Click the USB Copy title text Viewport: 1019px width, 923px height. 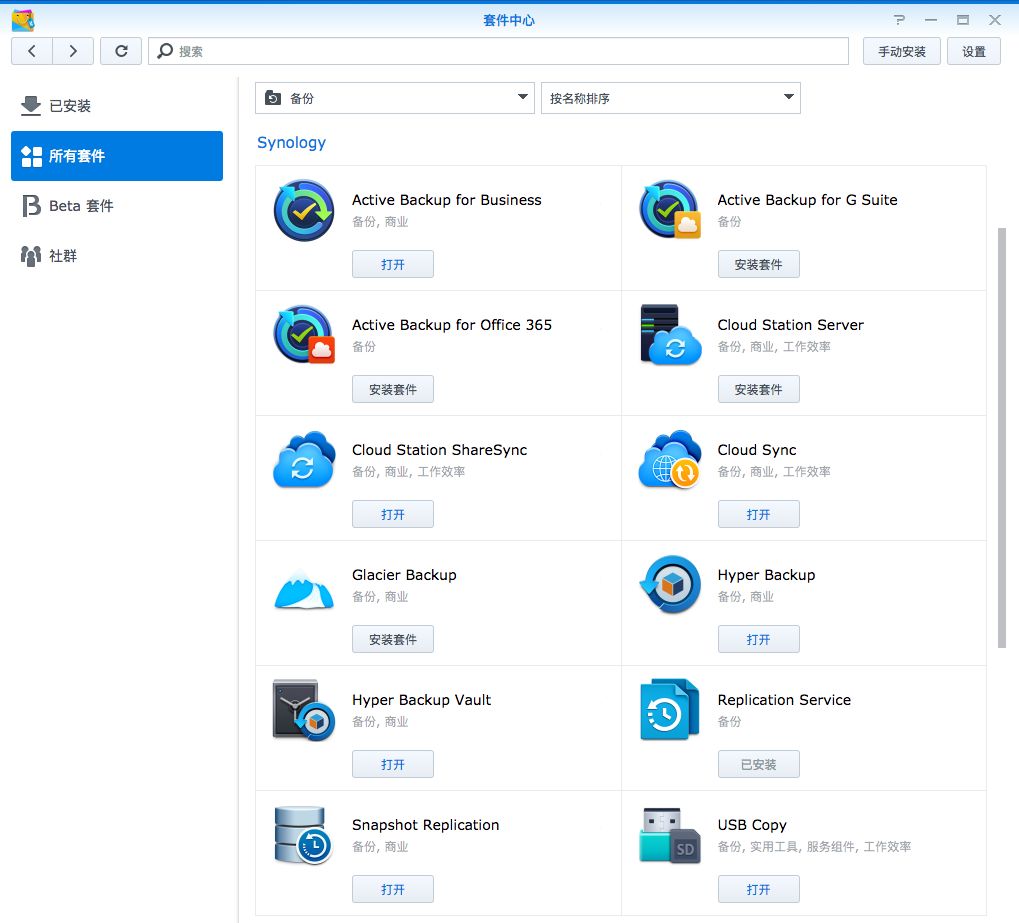click(752, 825)
